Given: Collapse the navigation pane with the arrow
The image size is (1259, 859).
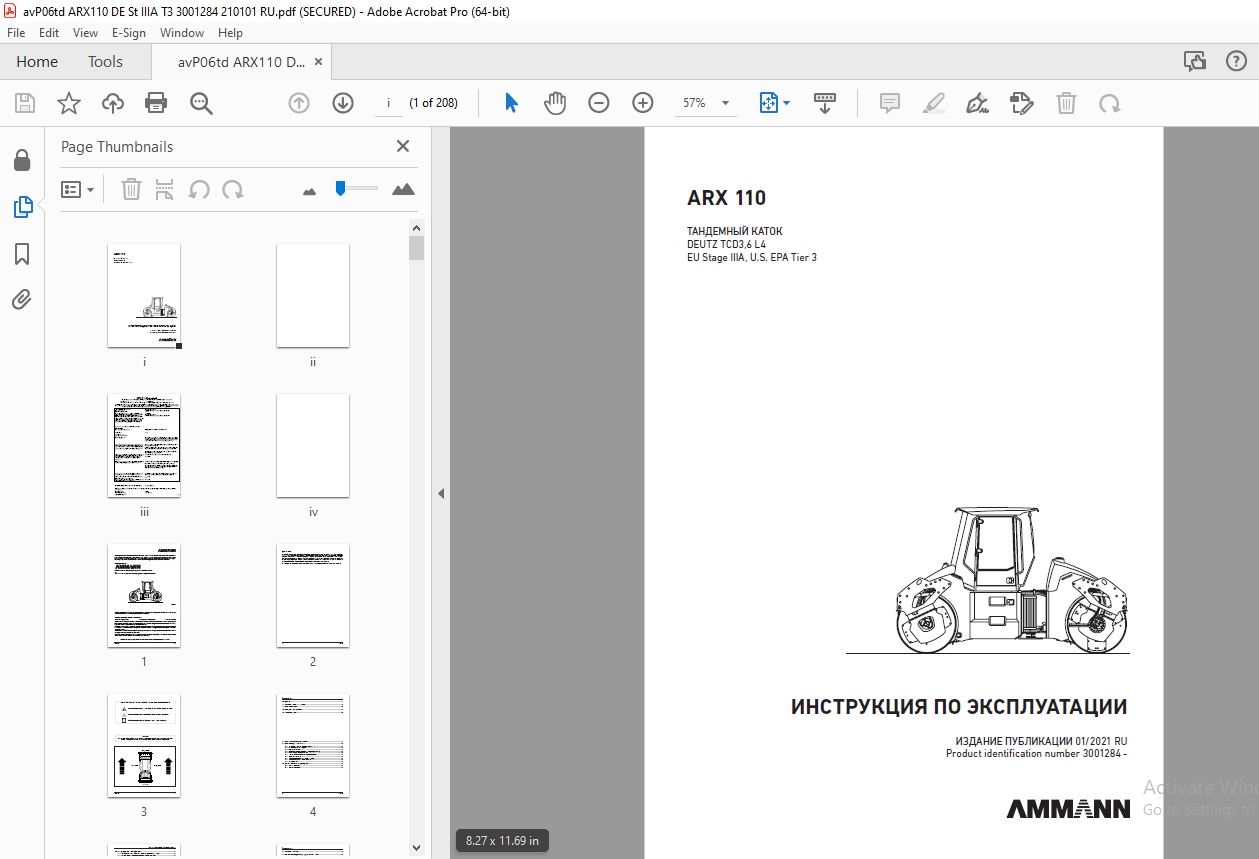Looking at the screenshot, I should (x=440, y=493).
